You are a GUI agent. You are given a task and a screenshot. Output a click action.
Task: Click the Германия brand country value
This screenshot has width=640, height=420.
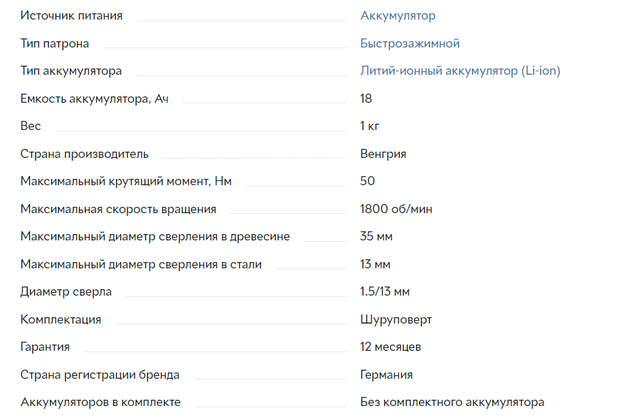click(x=386, y=375)
